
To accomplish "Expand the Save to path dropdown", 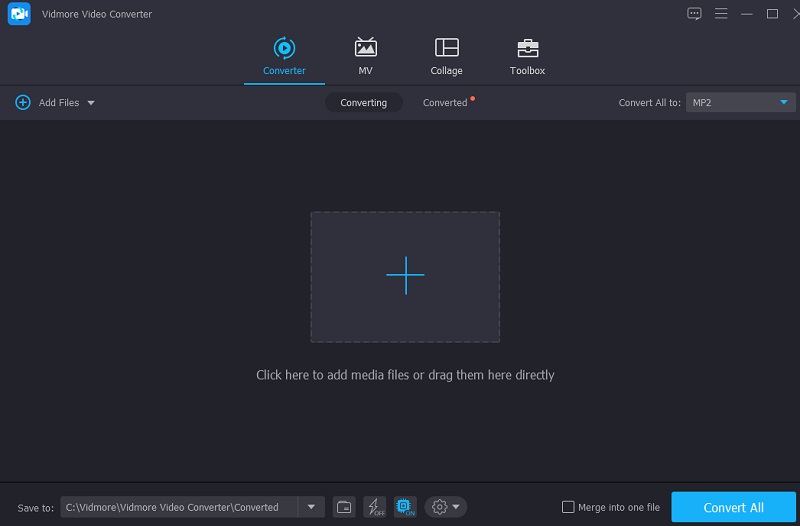I will [312, 507].
